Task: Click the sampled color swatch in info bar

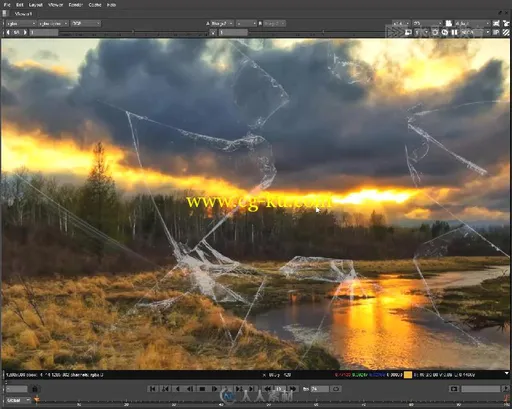Action: (x=408, y=375)
